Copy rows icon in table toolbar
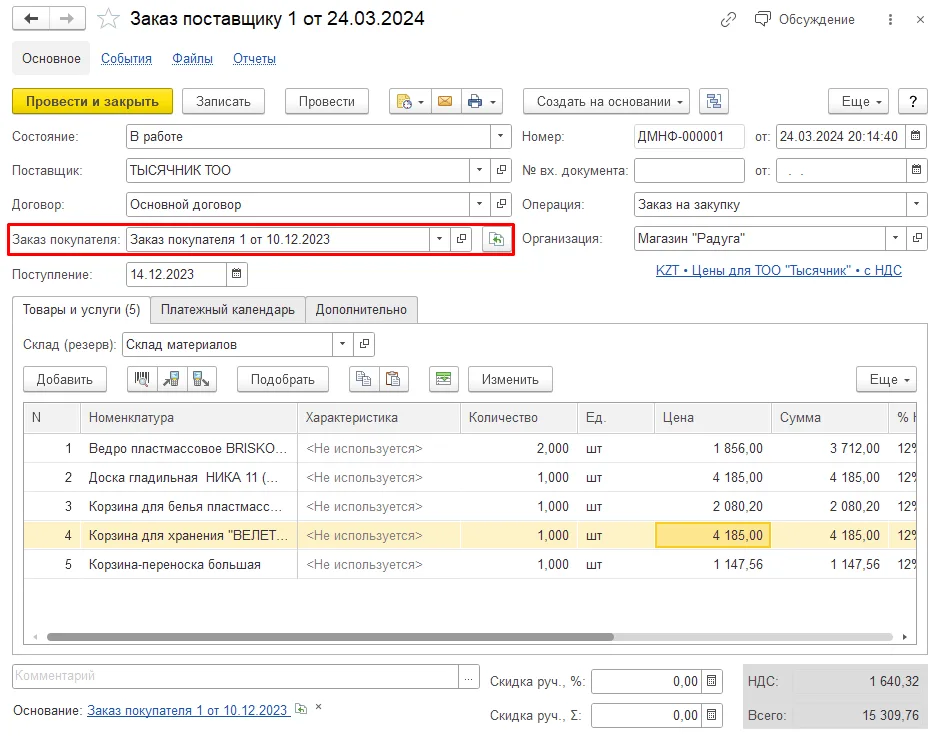The image size is (936, 736). coord(364,379)
